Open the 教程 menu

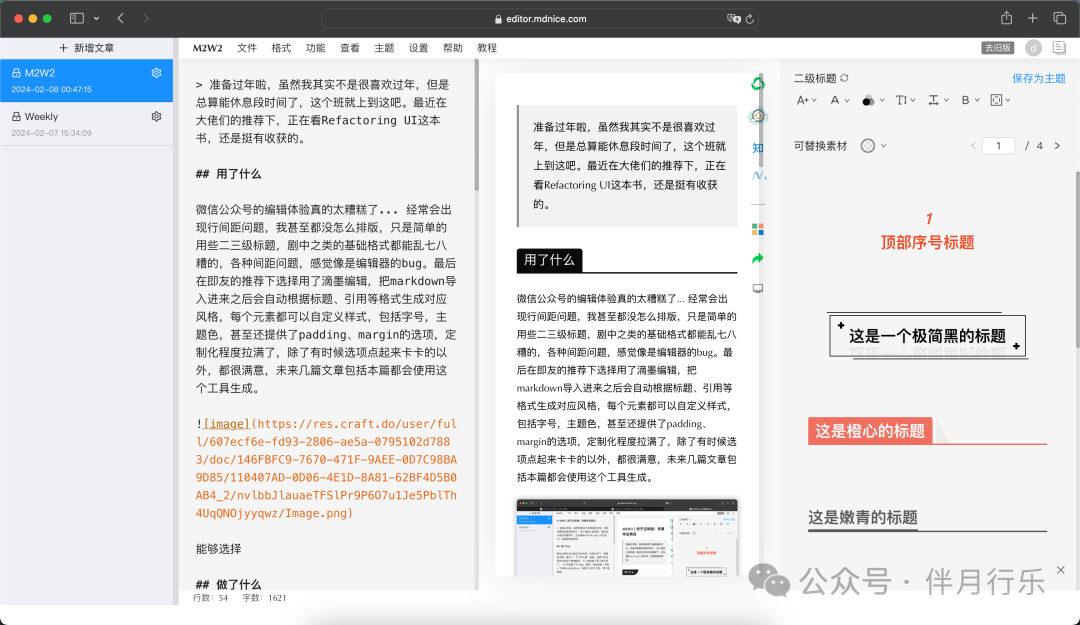click(487, 48)
